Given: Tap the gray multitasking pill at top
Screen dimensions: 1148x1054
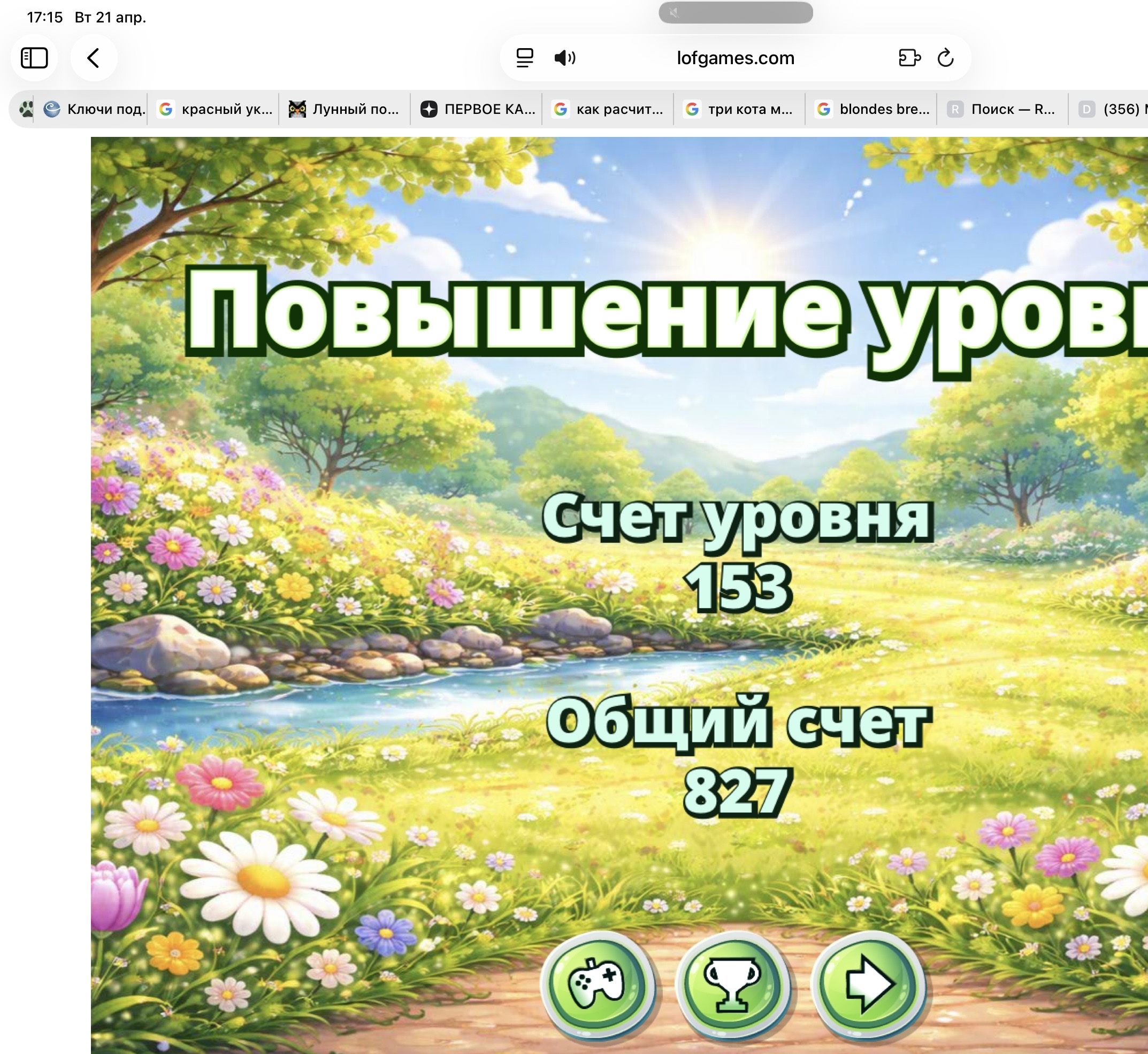Looking at the screenshot, I should click(736, 12).
